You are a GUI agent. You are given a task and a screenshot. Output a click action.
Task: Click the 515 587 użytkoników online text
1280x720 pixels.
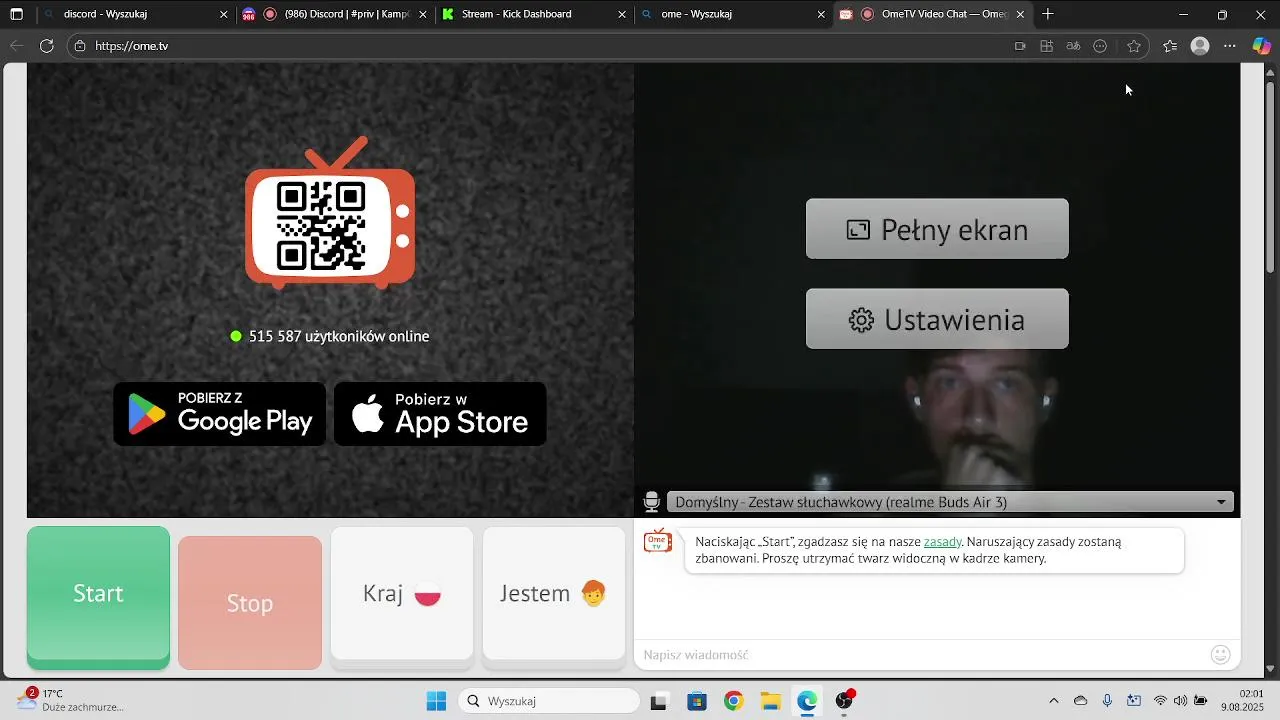pyautogui.click(x=338, y=336)
